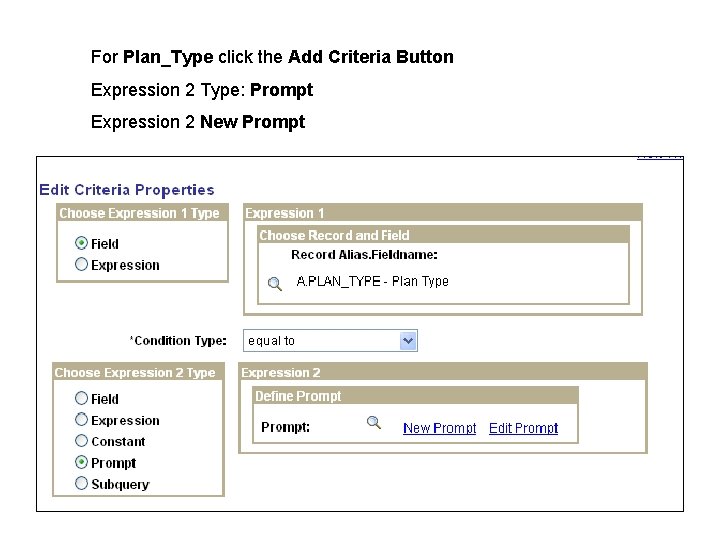Click the 'equal to' combo box text

coord(320,341)
